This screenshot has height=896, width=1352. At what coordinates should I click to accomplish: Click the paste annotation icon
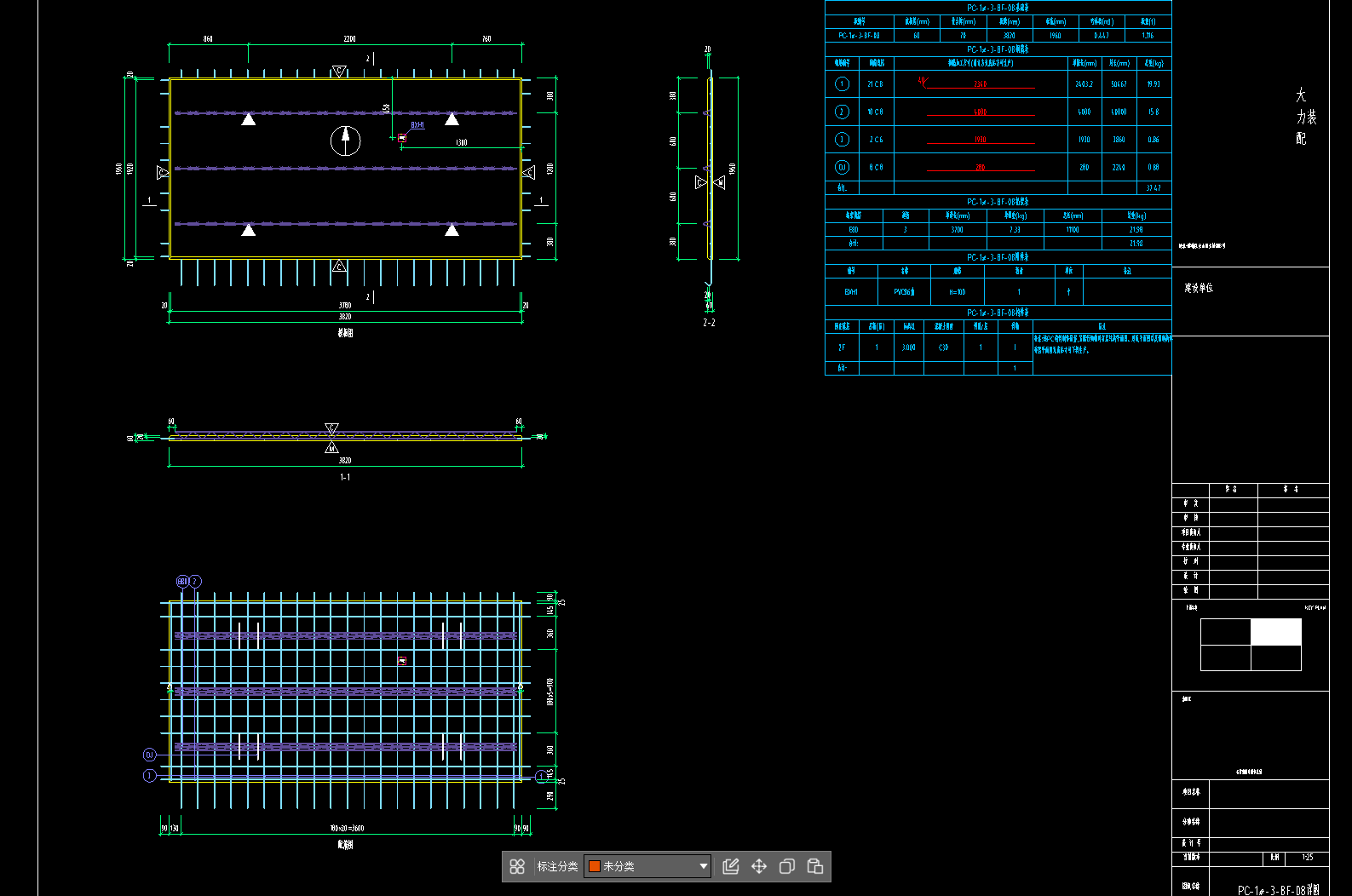click(815, 866)
